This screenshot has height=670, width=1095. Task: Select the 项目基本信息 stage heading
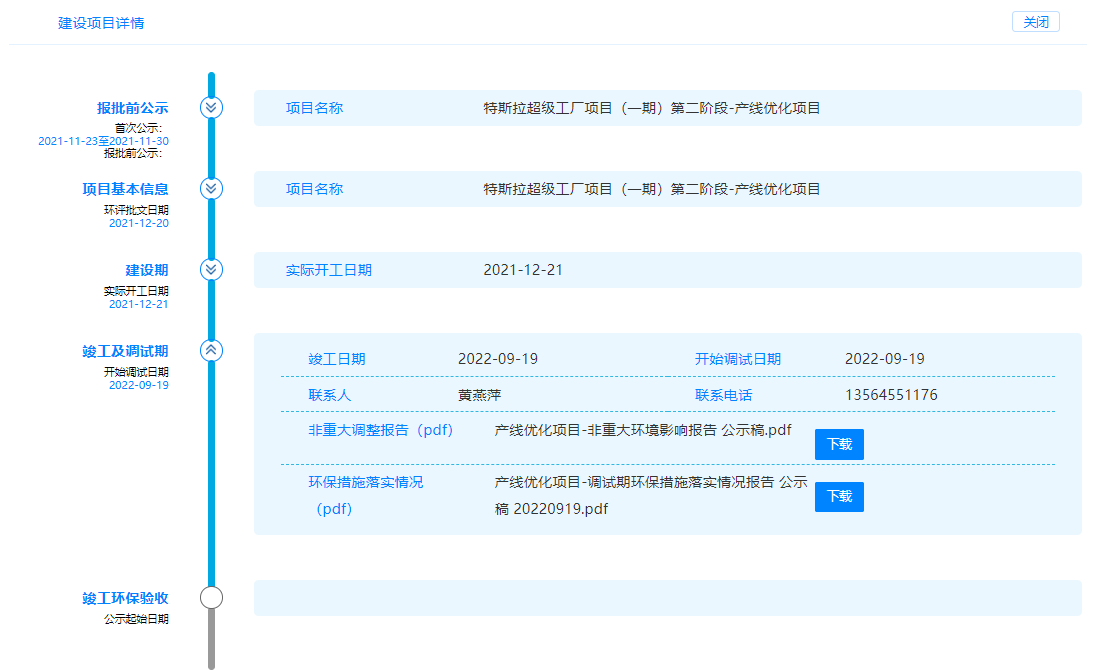(125, 189)
